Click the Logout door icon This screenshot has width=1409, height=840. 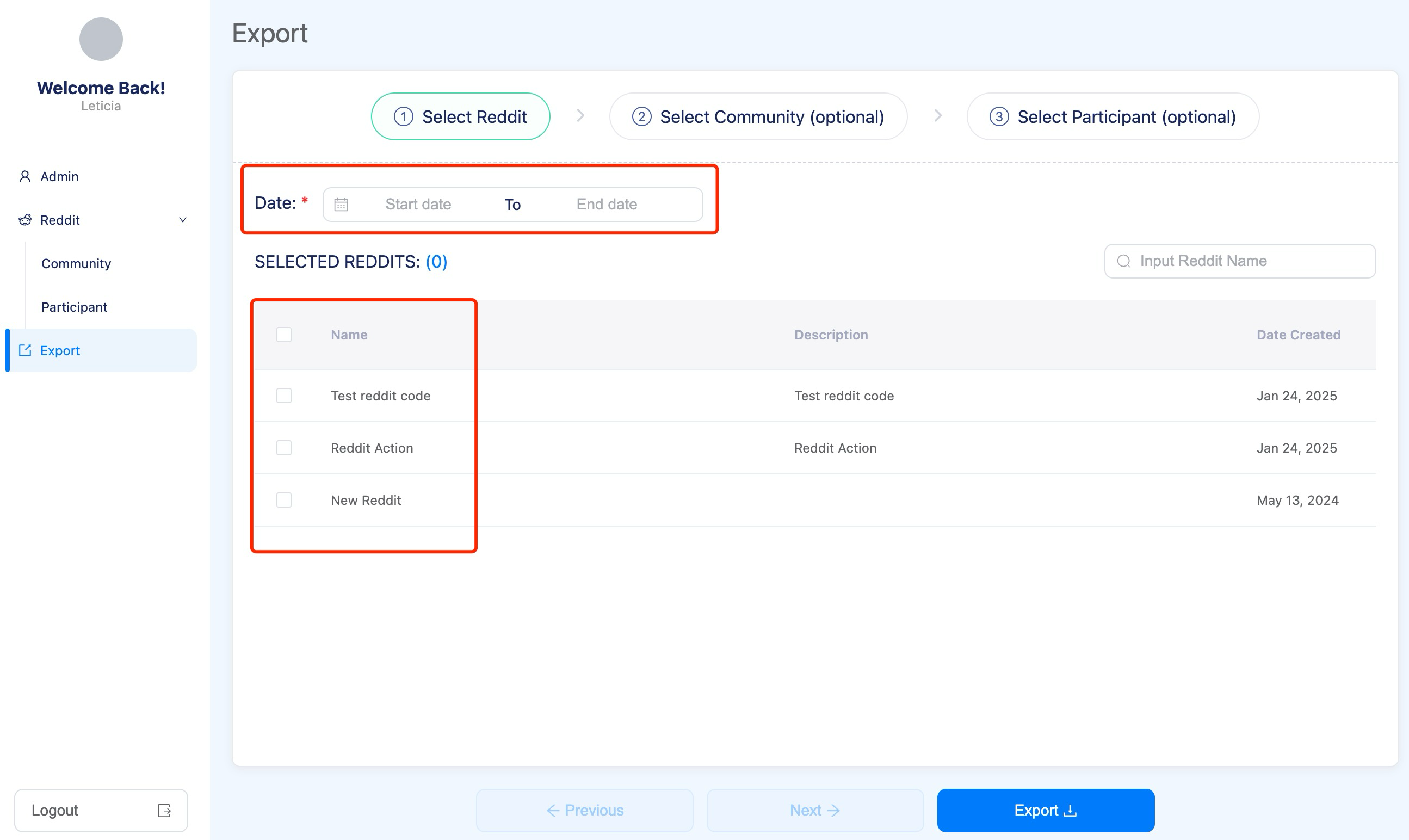pos(164,810)
